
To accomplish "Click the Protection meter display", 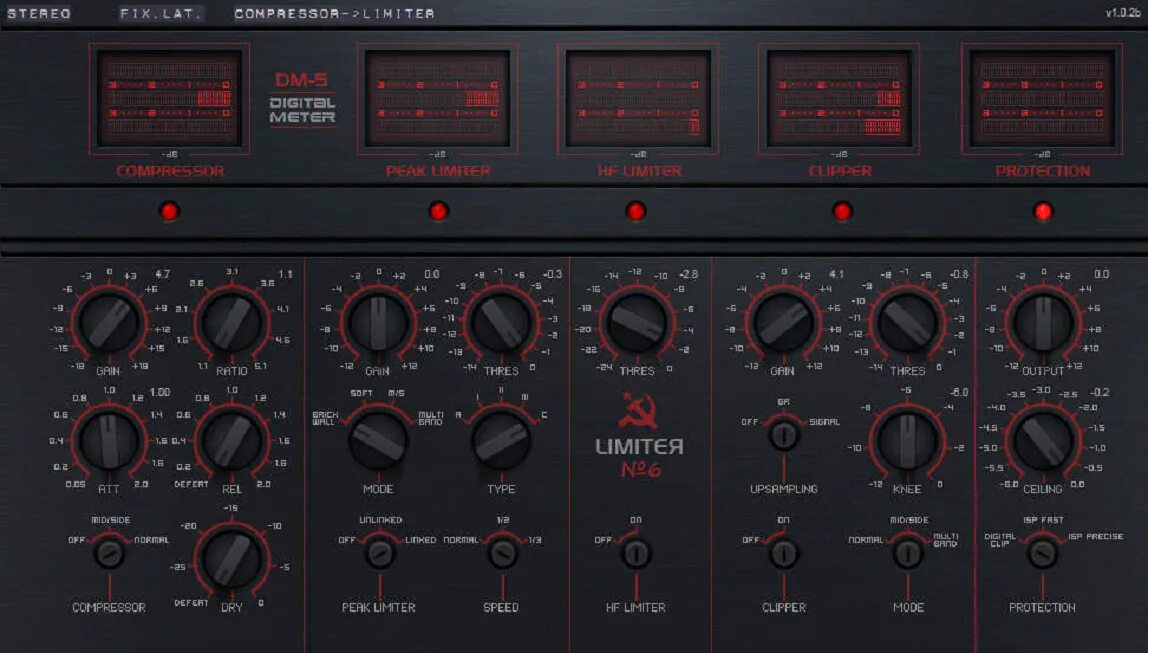I will (x=1042, y=99).
